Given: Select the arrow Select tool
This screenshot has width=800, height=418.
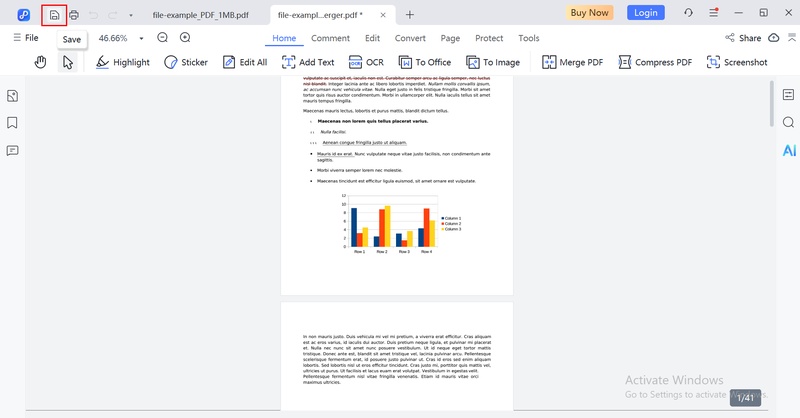Looking at the screenshot, I should (68, 62).
